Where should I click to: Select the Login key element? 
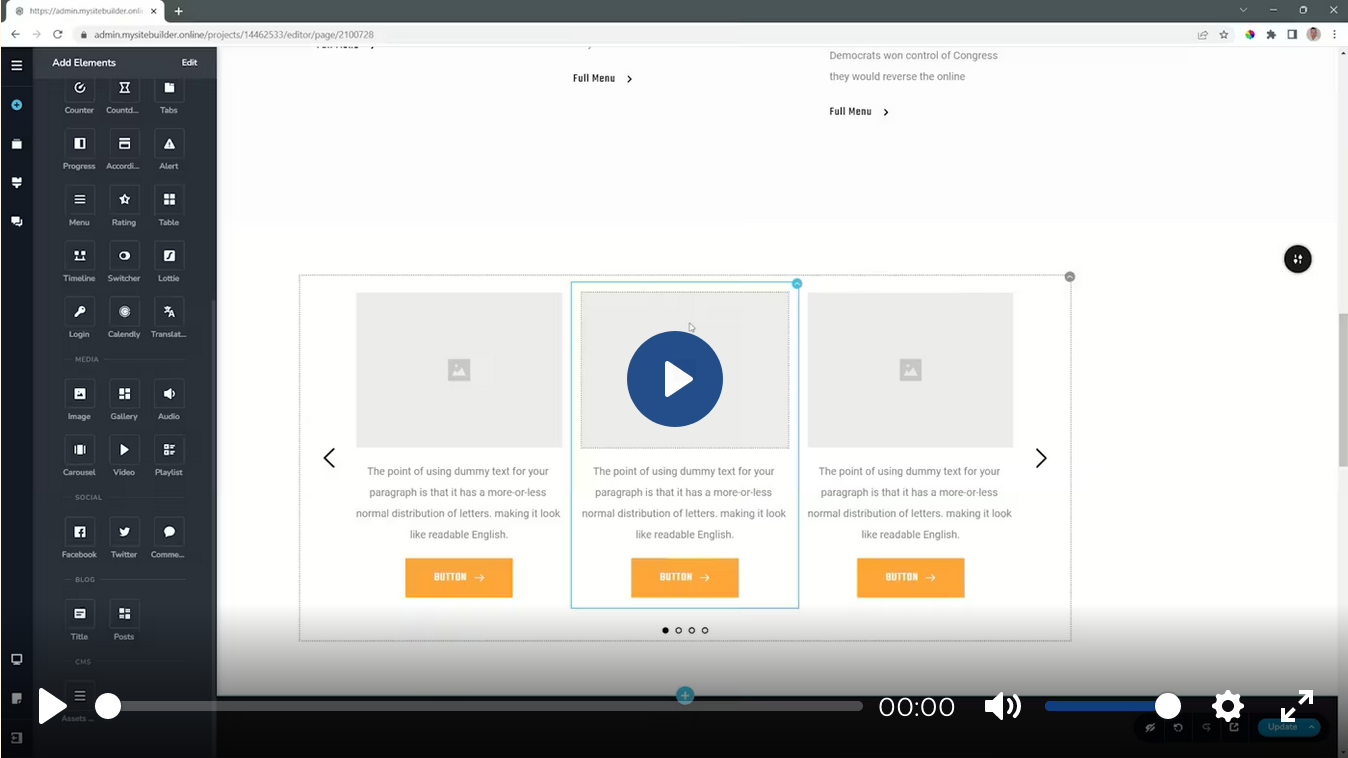(x=80, y=313)
